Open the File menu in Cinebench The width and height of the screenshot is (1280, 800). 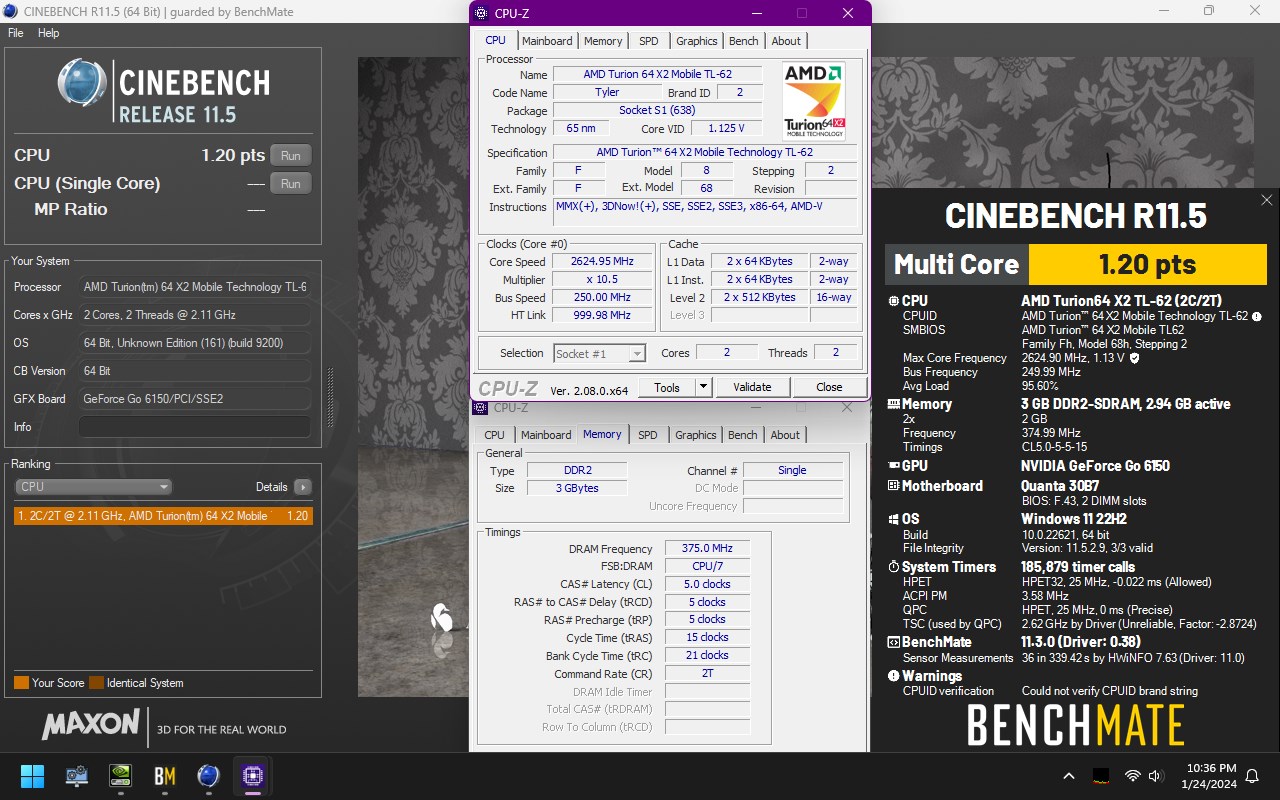pyautogui.click(x=16, y=33)
